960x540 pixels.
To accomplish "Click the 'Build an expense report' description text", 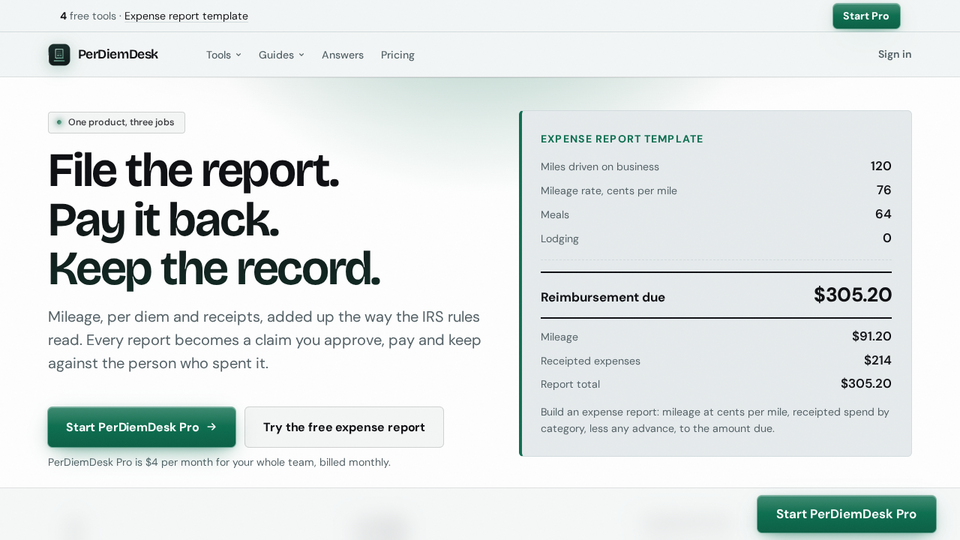I will point(714,420).
